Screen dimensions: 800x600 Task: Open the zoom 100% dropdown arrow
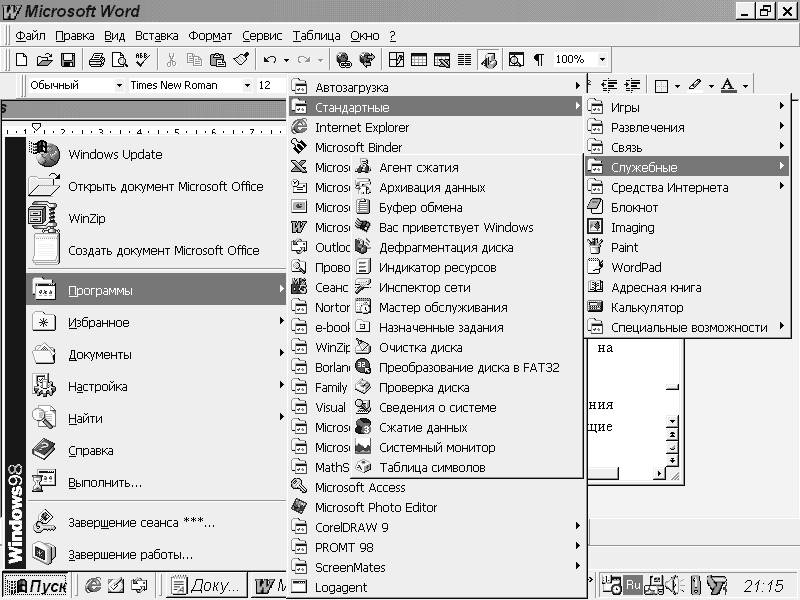[x=602, y=60]
